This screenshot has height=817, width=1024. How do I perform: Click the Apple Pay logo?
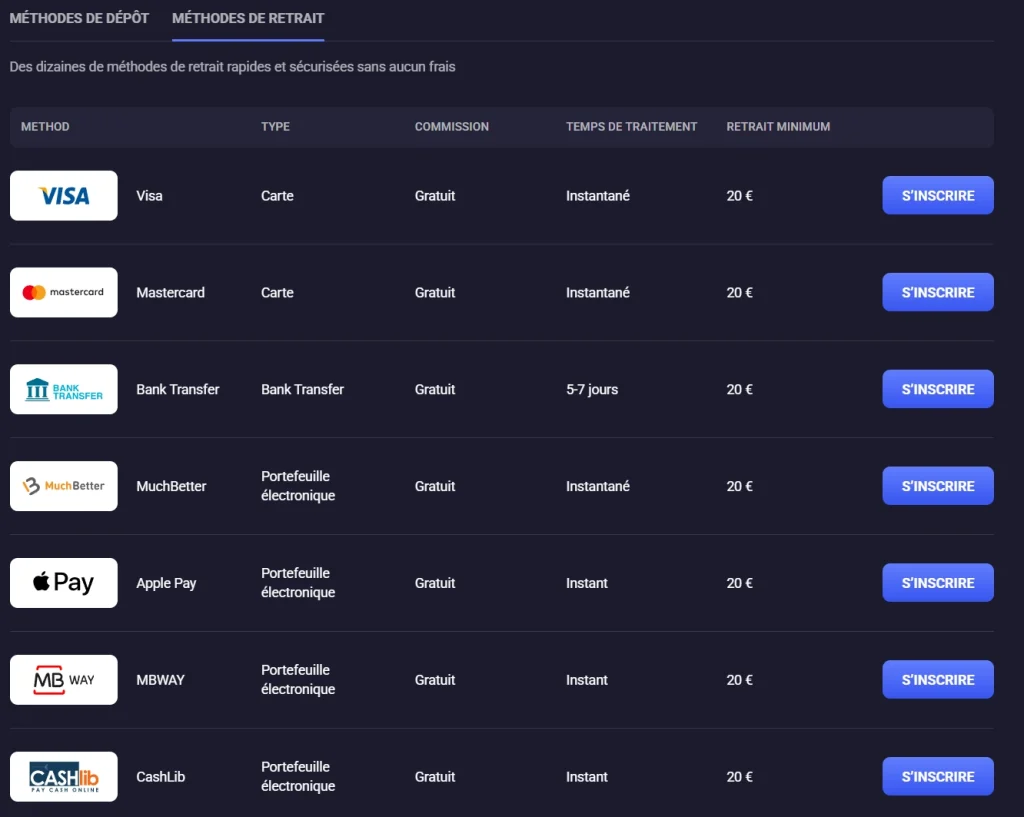[64, 583]
